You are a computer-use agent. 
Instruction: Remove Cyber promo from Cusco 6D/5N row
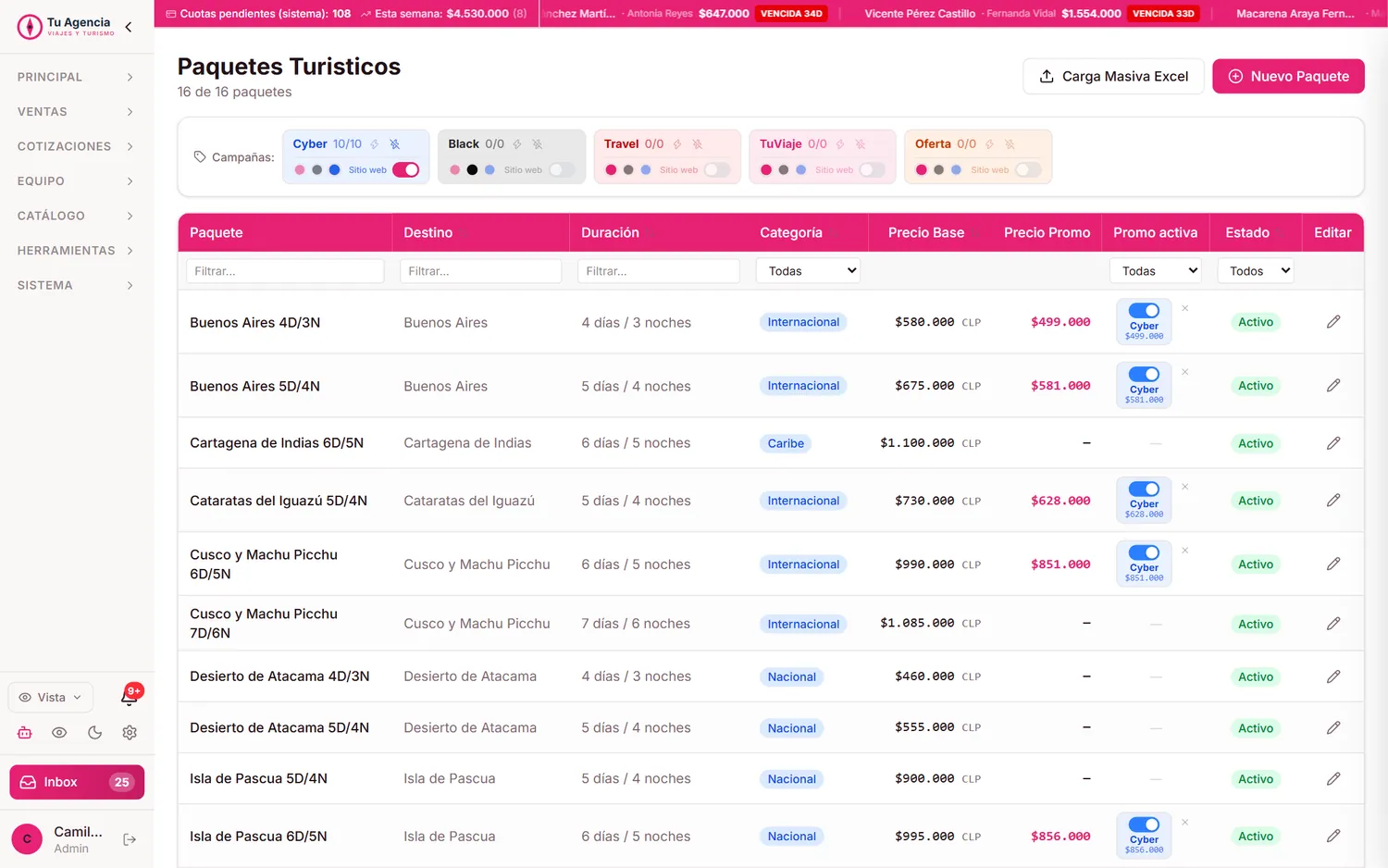point(1185,551)
